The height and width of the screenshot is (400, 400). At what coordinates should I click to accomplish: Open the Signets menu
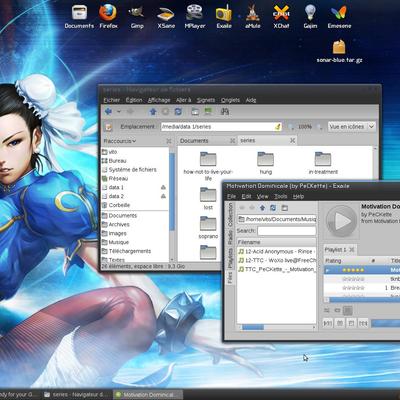click(x=206, y=100)
